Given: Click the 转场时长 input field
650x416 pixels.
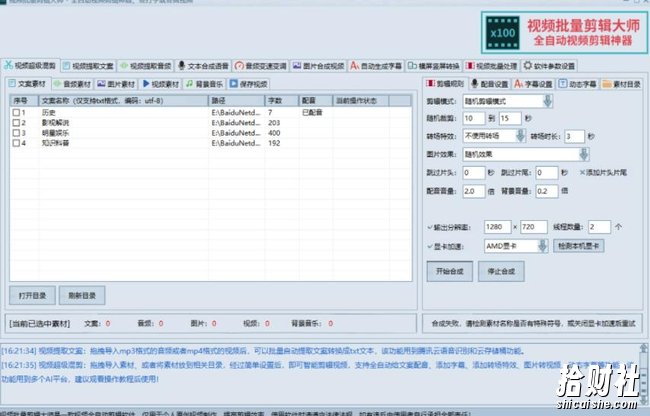Looking at the screenshot, I should pyautogui.click(x=575, y=136).
